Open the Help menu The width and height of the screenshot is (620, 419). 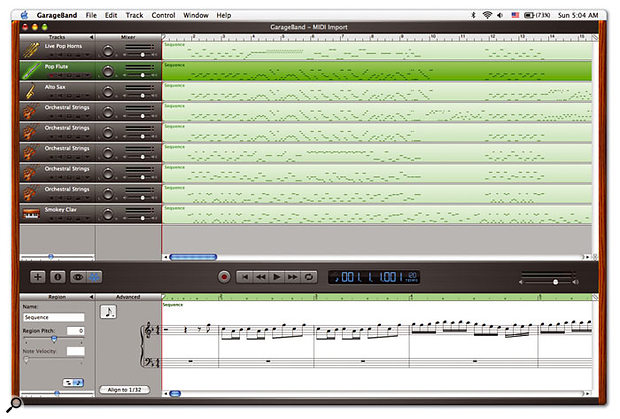point(223,15)
